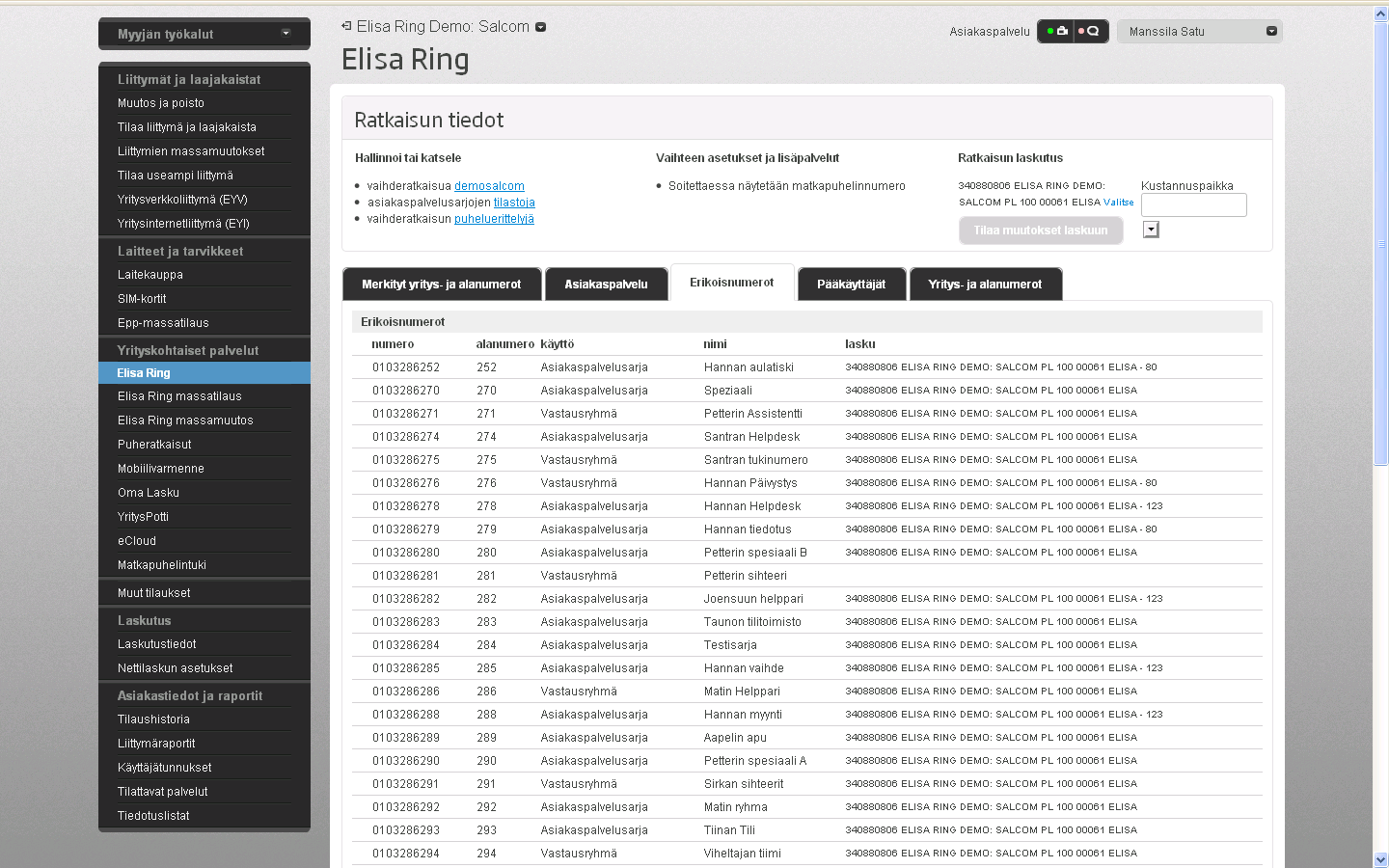Click the page scrollbar up arrow
1389x868 pixels.
point(1380,14)
